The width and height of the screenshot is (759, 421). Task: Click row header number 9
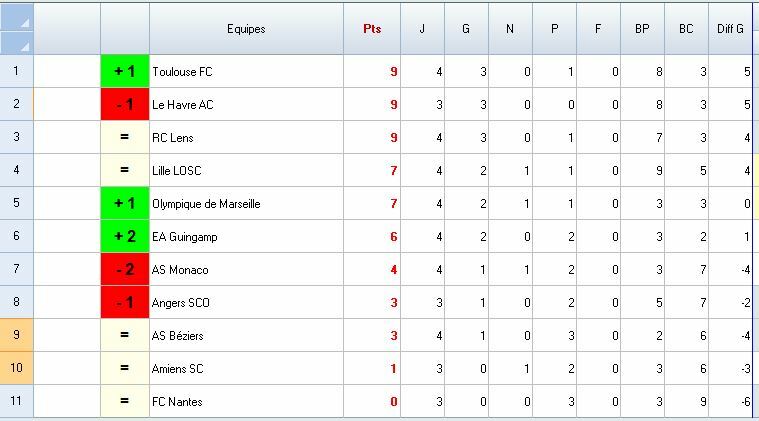pyautogui.click(x=16, y=336)
